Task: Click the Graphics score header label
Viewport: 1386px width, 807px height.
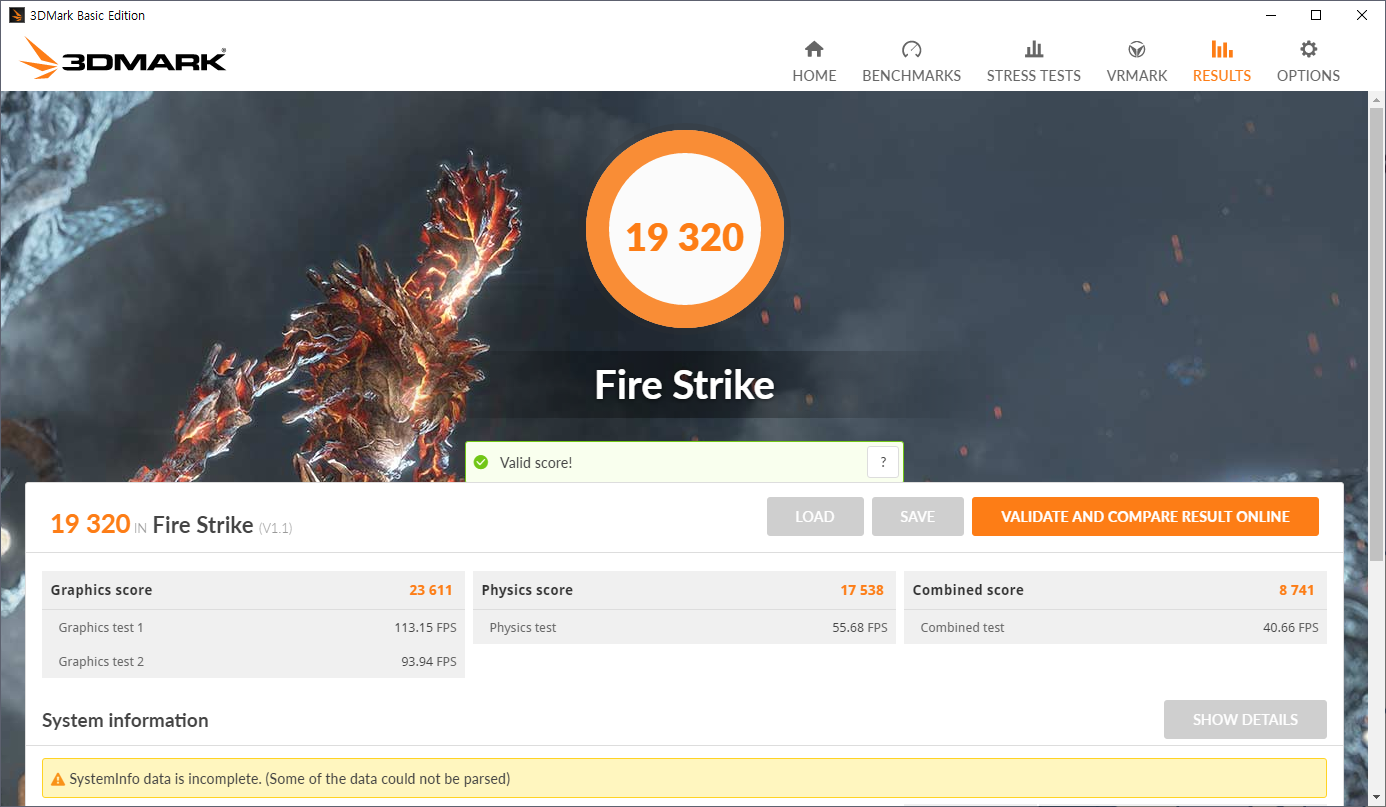Action: [101, 590]
